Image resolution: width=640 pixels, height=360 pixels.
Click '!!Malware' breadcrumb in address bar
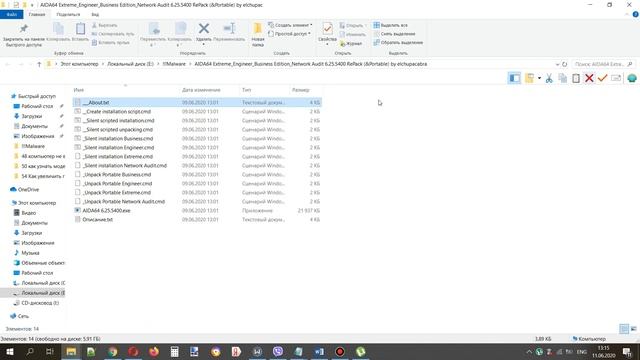click(174, 64)
